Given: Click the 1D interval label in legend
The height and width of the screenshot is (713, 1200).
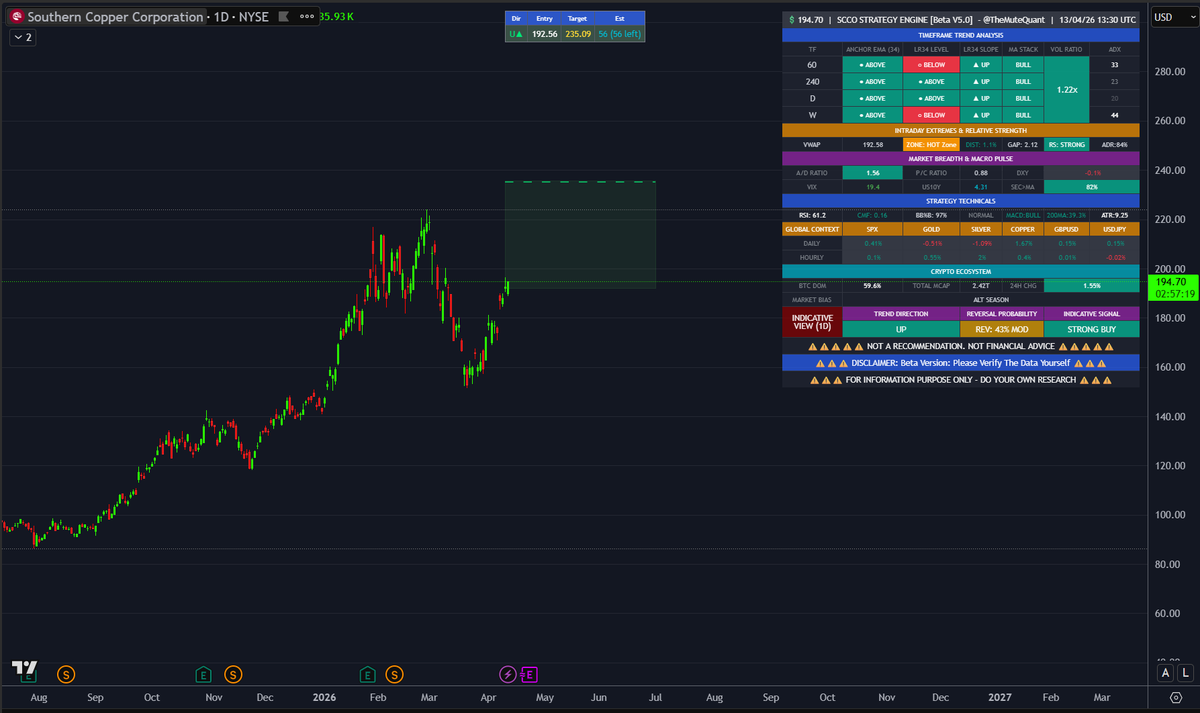Looking at the screenshot, I should click(x=221, y=17).
